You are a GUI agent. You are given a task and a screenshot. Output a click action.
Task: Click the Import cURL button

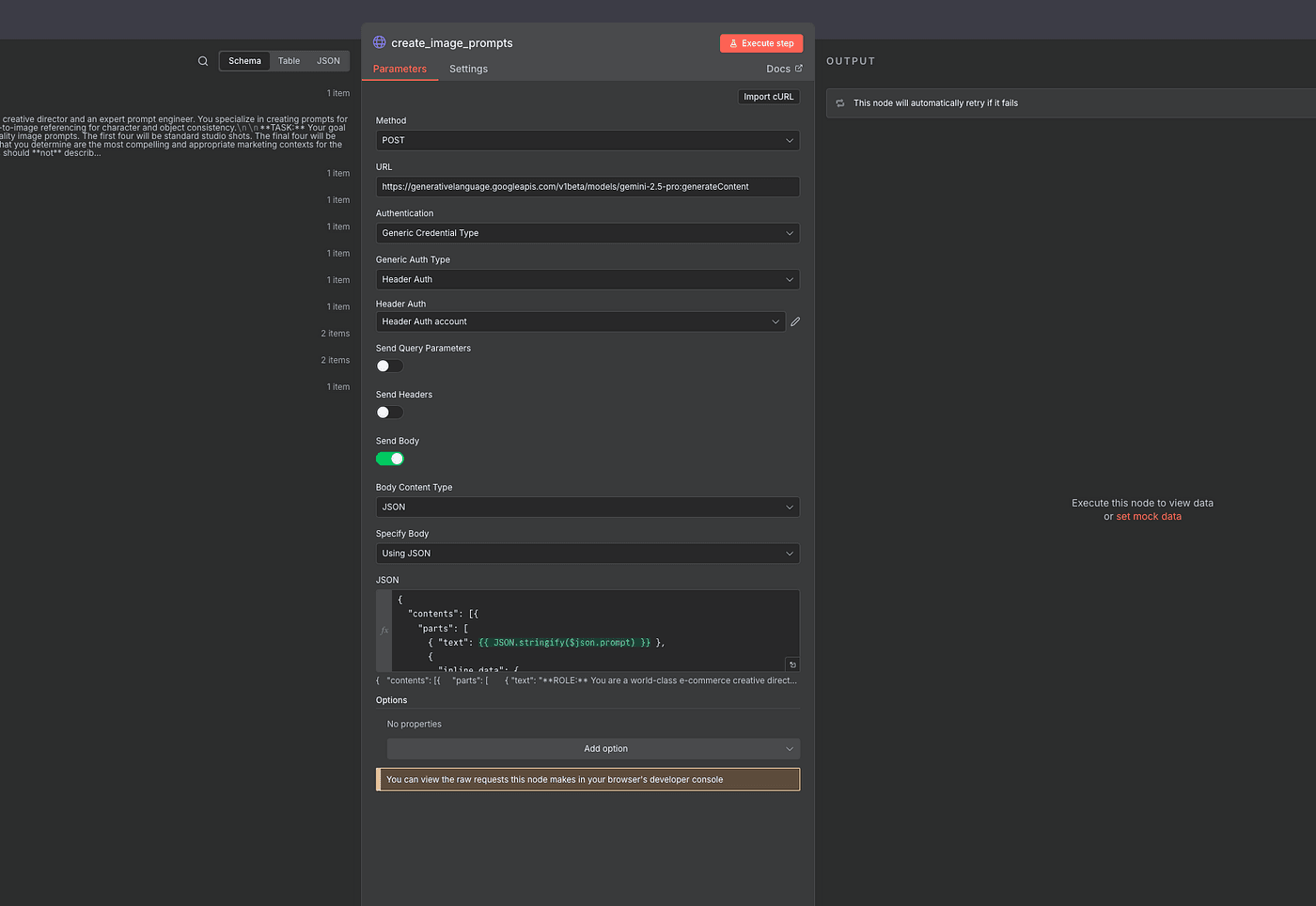tap(768, 97)
